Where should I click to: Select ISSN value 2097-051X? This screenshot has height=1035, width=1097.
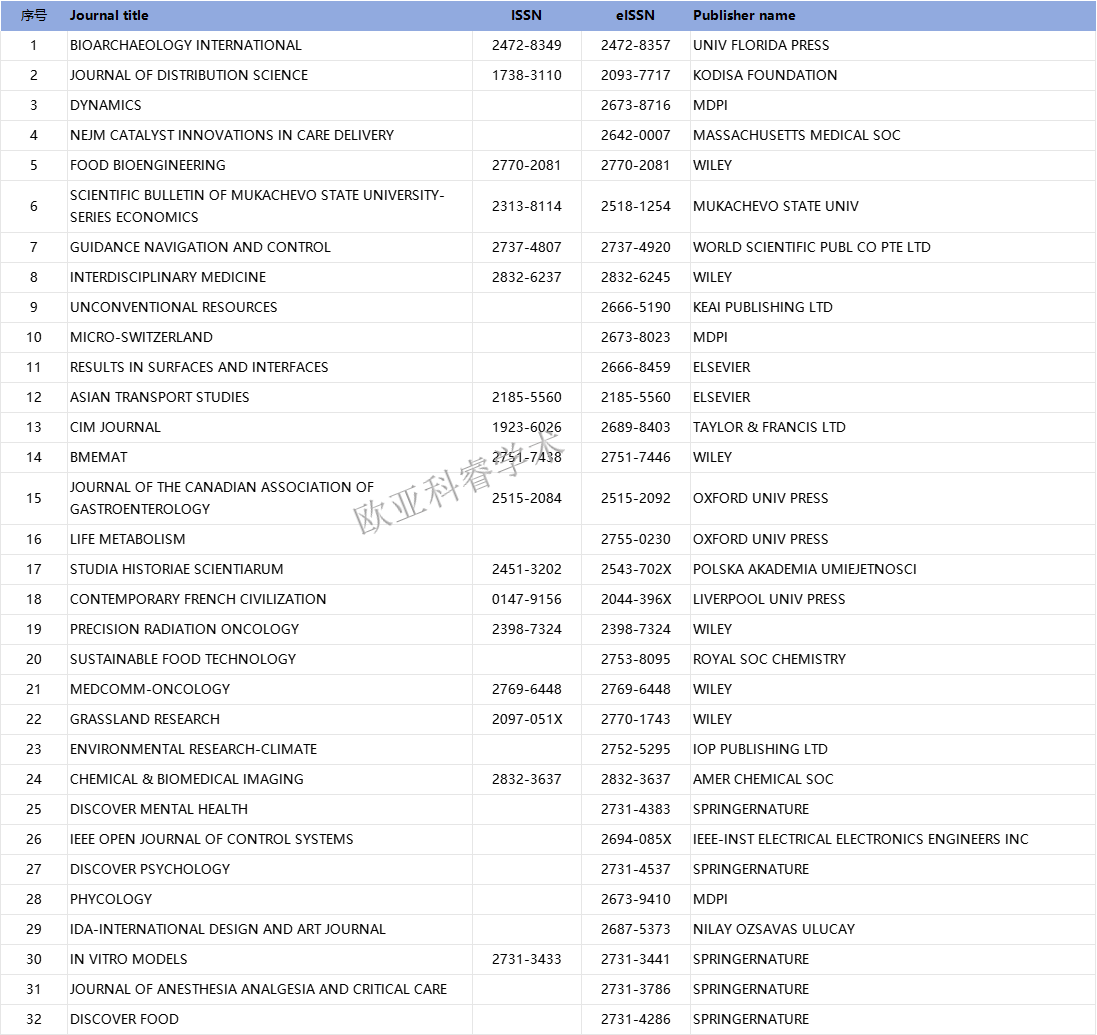[528, 721]
